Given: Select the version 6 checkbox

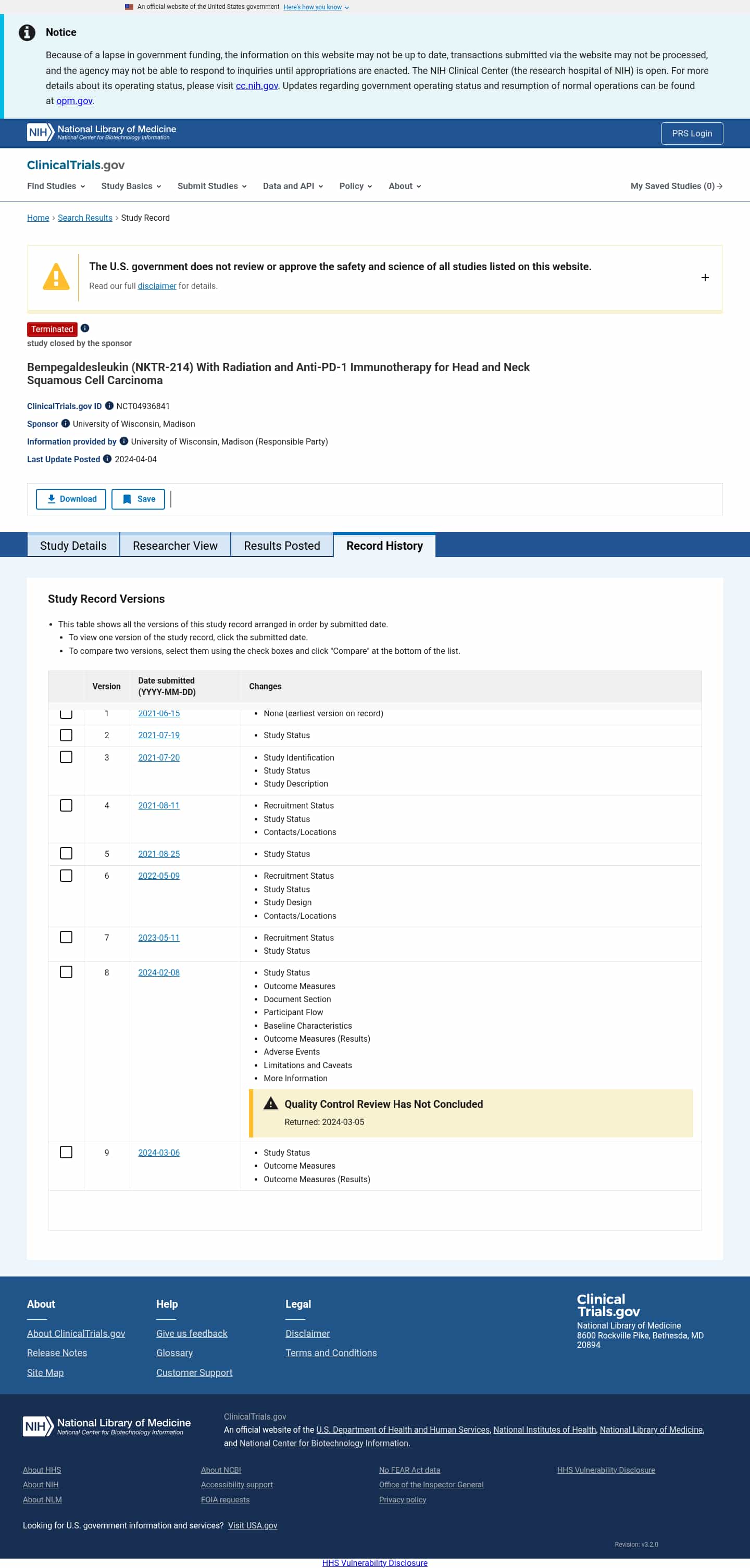Looking at the screenshot, I should point(66,875).
